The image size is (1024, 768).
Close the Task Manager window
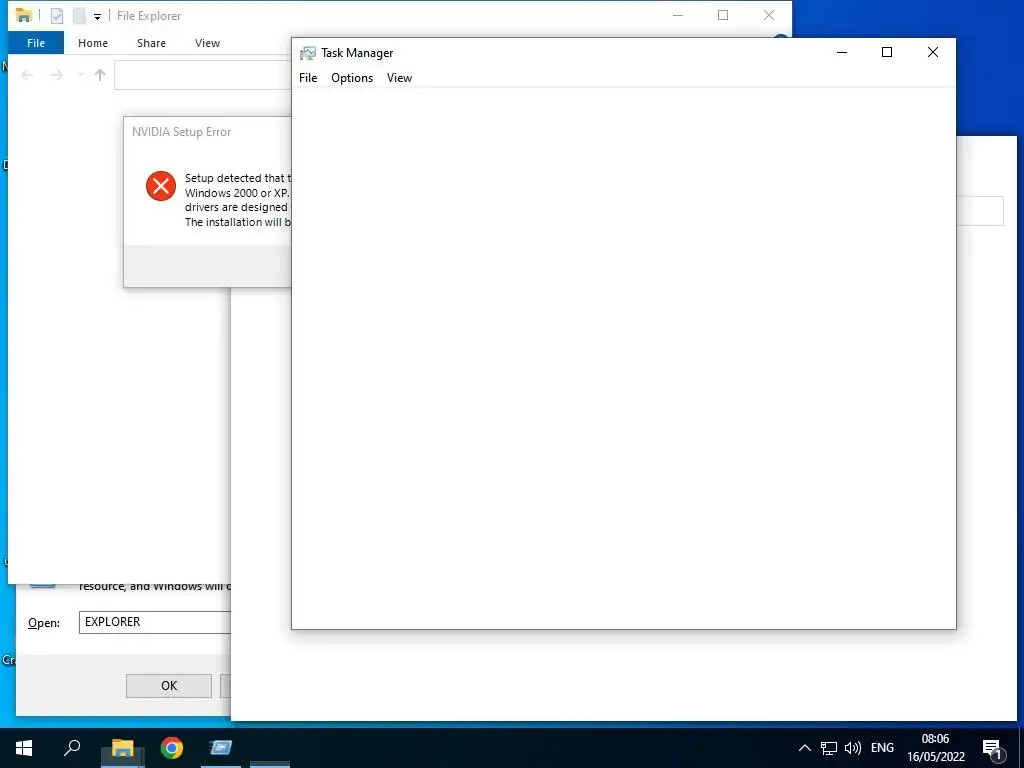933,52
